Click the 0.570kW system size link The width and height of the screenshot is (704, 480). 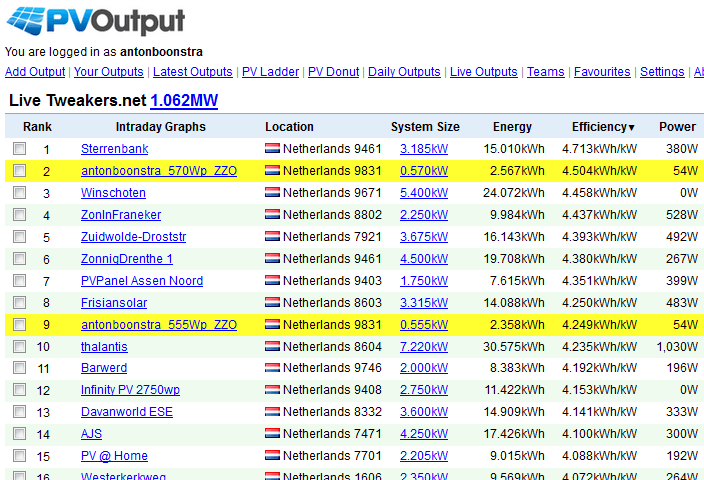click(424, 171)
